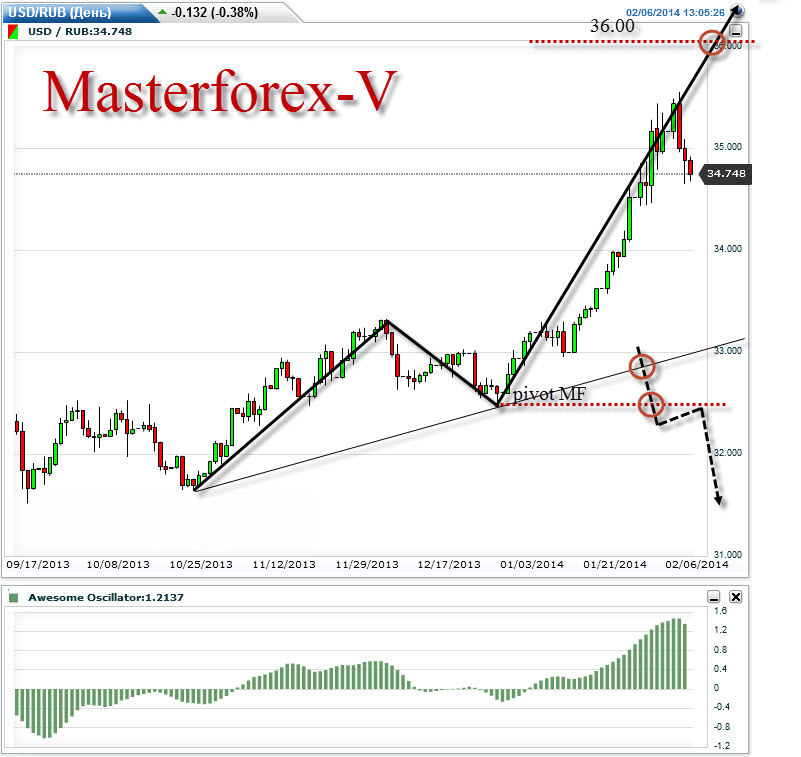Click the 1.2 oscillator axis label

click(x=720, y=630)
